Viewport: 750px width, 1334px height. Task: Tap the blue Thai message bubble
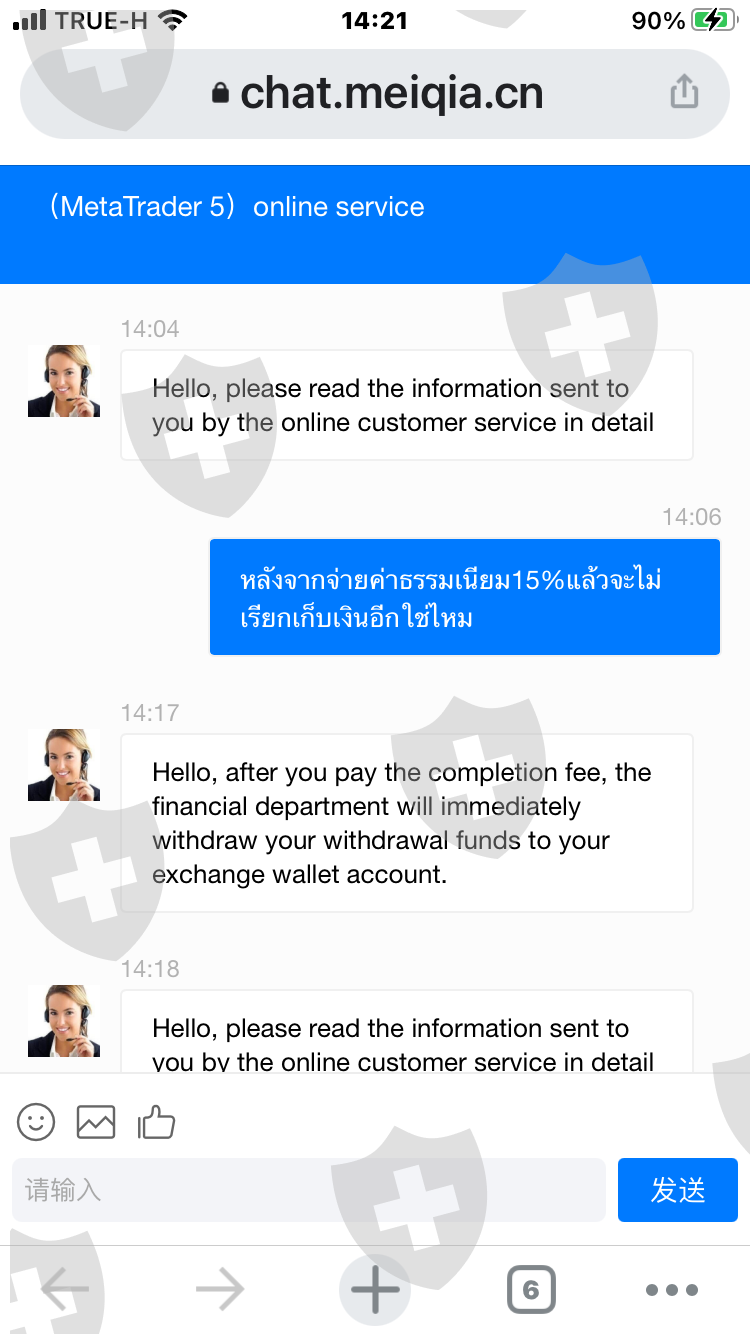point(464,597)
